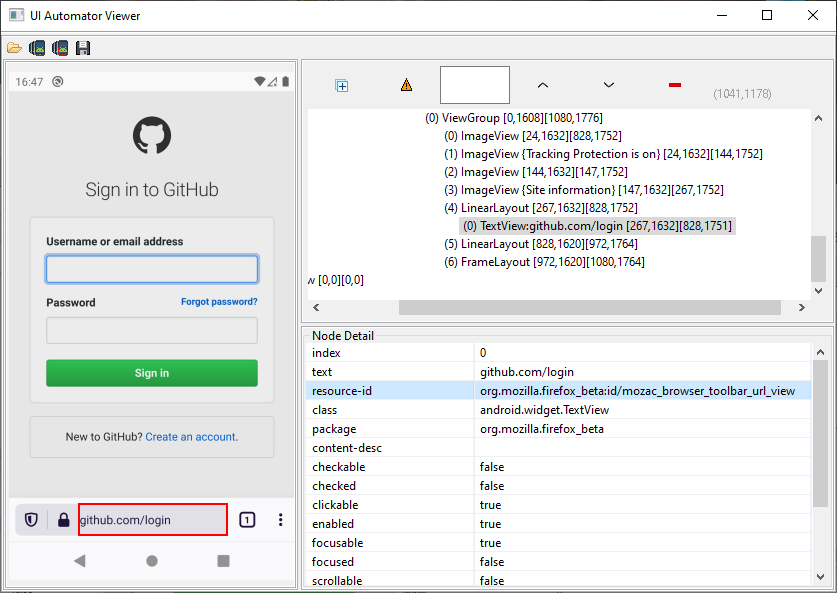Click the search text box in hierarchy toolbar
Image resolution: width=837 pixels, height=593 pixels.
point(475,85)
